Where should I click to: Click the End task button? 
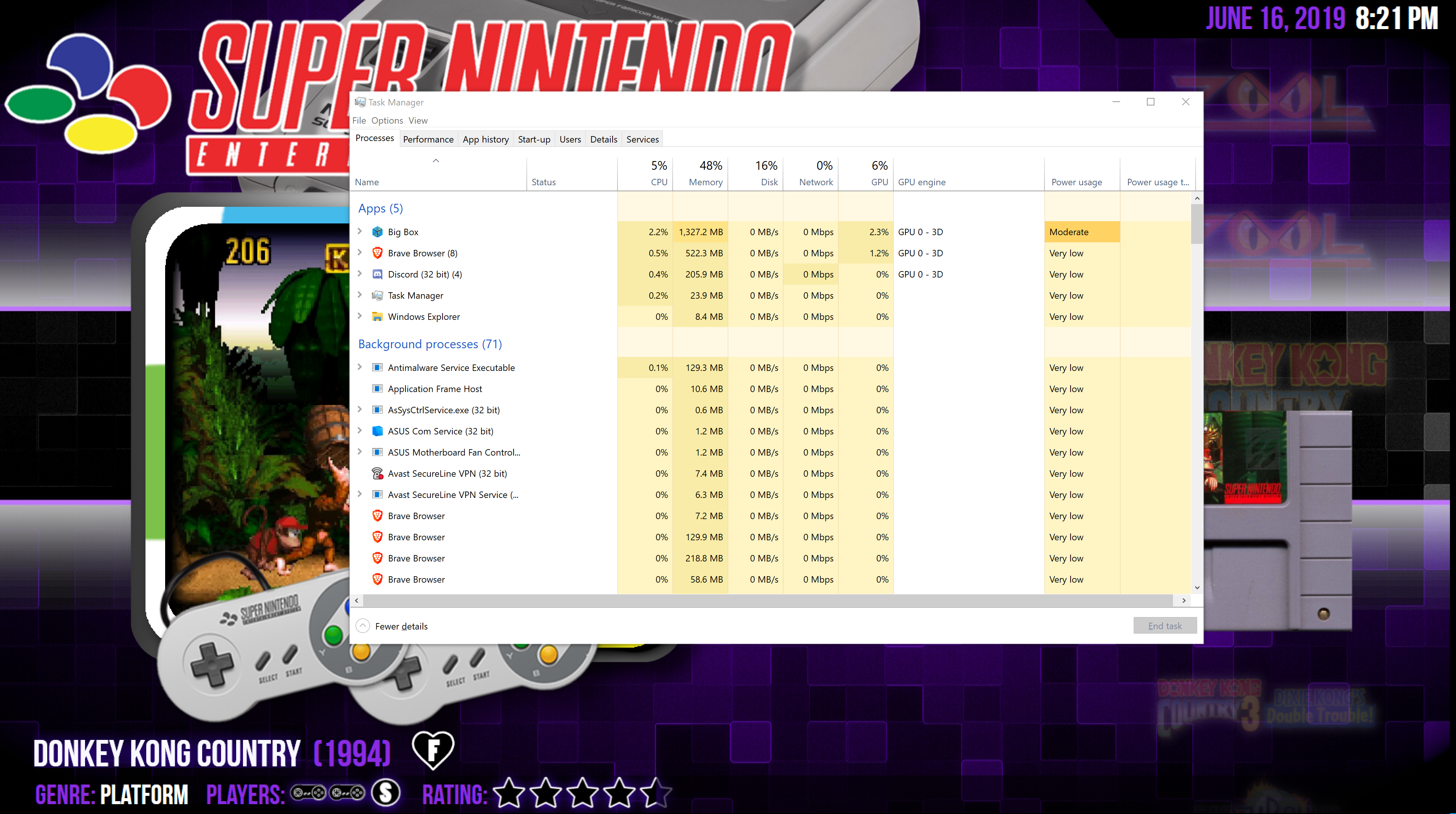tap(1164, 626)
